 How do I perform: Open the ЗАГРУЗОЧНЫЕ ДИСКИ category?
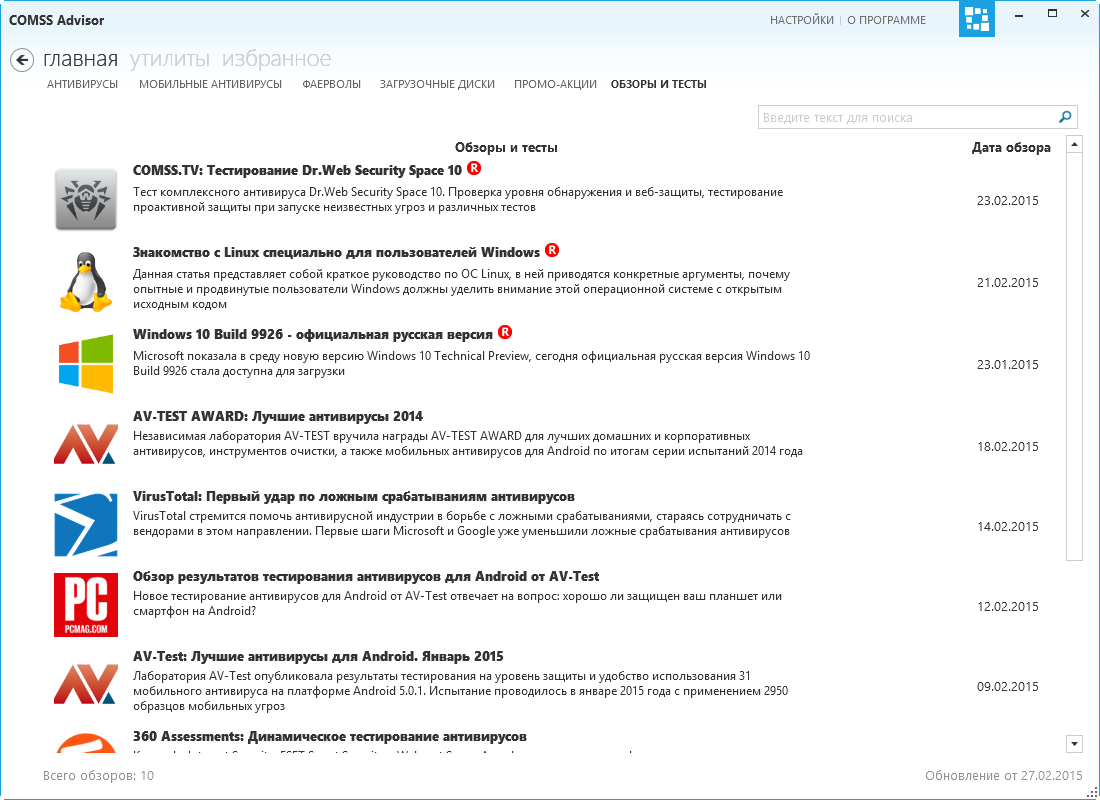[x=437, y=84]
